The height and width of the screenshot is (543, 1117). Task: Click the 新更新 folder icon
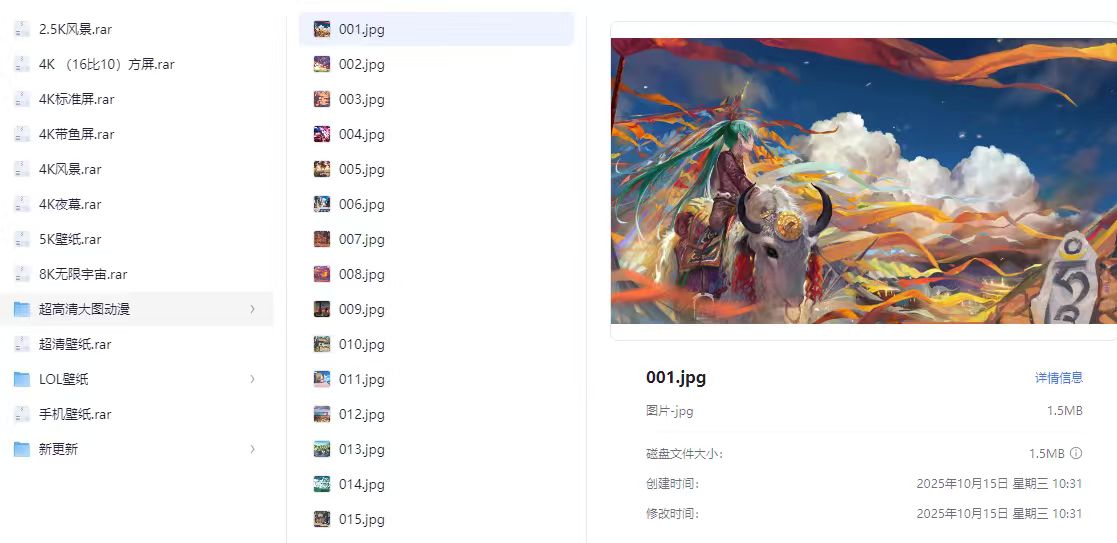[x=22, y=449]
